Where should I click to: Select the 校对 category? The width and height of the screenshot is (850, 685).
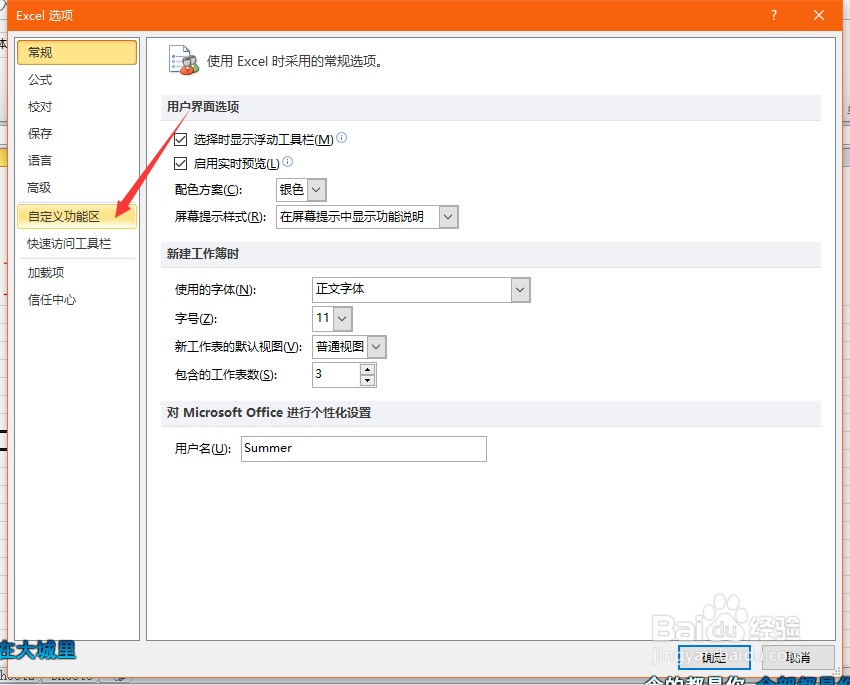tap(77, 107)
